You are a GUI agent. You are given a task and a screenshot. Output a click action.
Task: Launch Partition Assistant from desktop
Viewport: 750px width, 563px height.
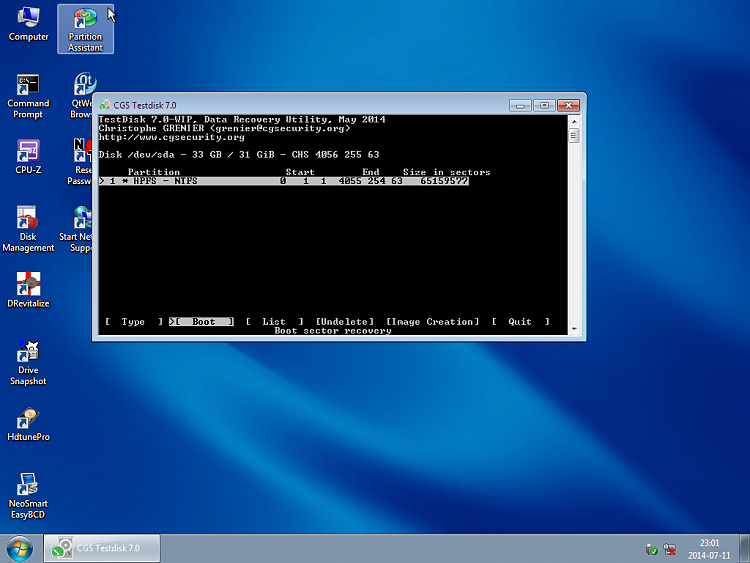pos(86,29)
